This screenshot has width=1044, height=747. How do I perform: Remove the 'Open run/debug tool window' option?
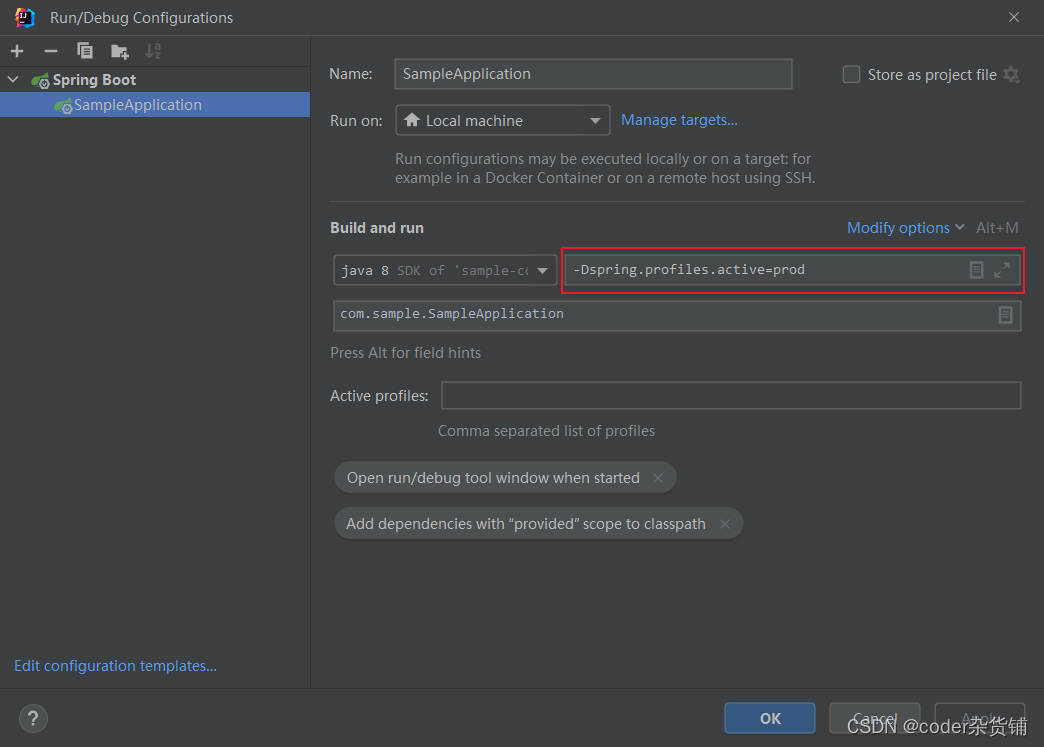pos(658,478)
